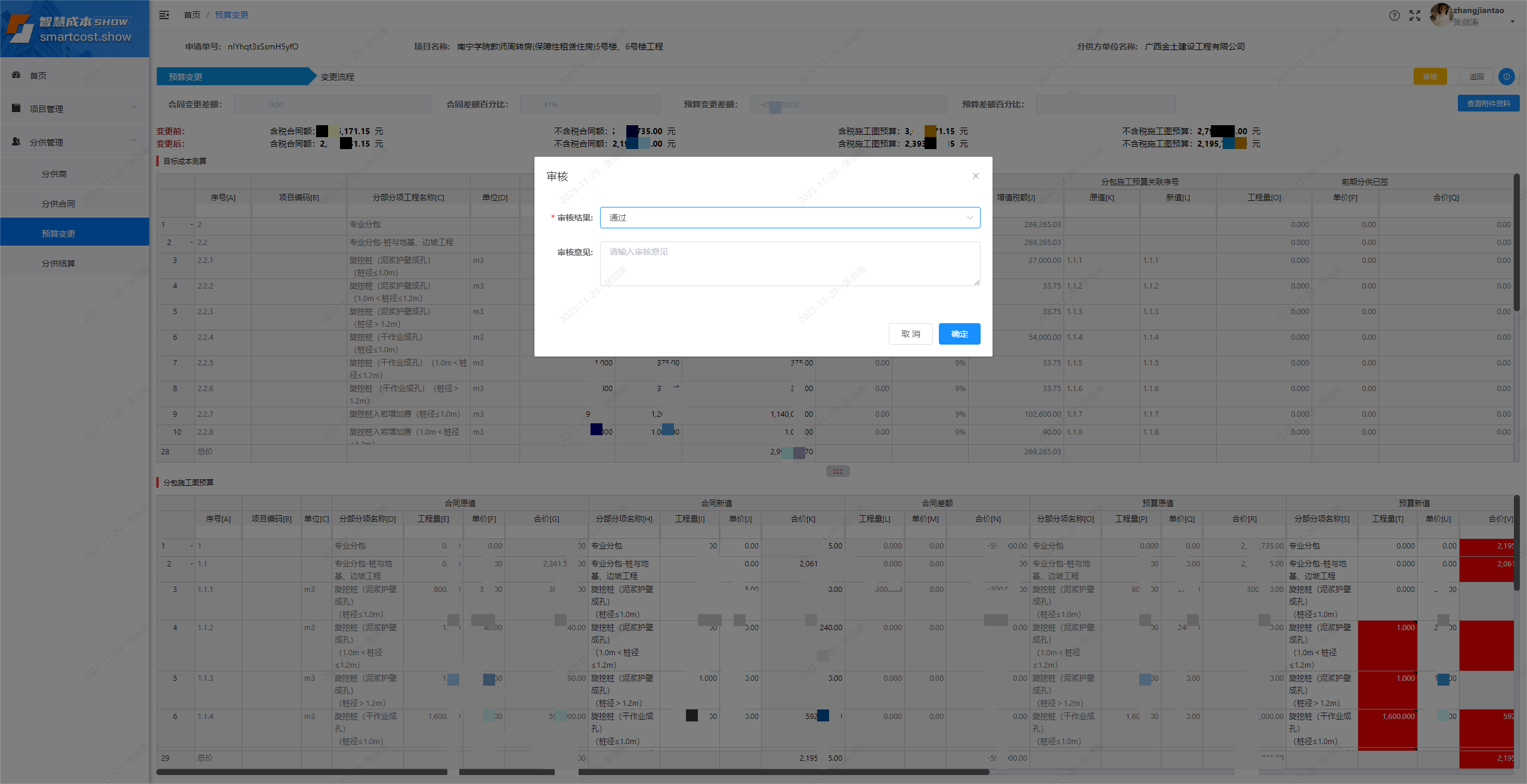The height and width of the screenshot is (784, 1527).
Task: Open the 审核结果 dropdown
Action: coord(790,218)
